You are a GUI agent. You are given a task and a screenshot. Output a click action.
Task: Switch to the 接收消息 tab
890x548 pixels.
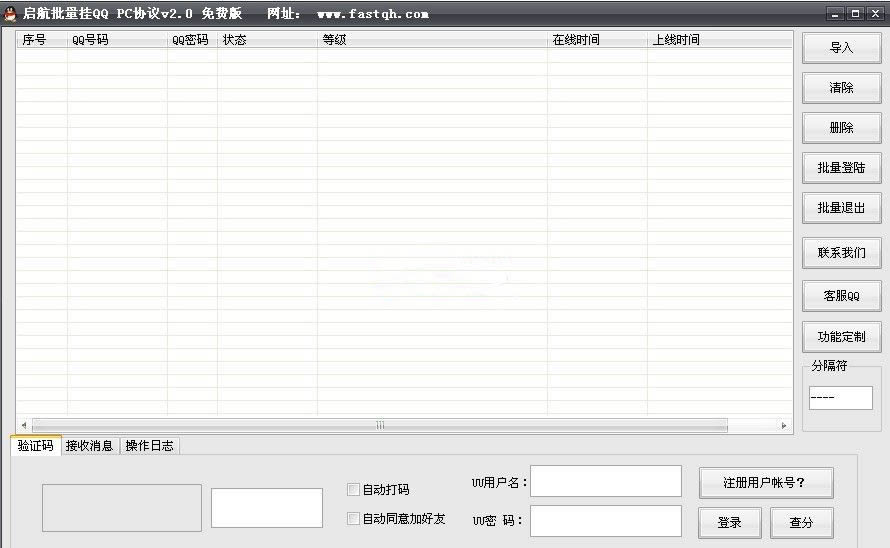(x=90, y=446)
